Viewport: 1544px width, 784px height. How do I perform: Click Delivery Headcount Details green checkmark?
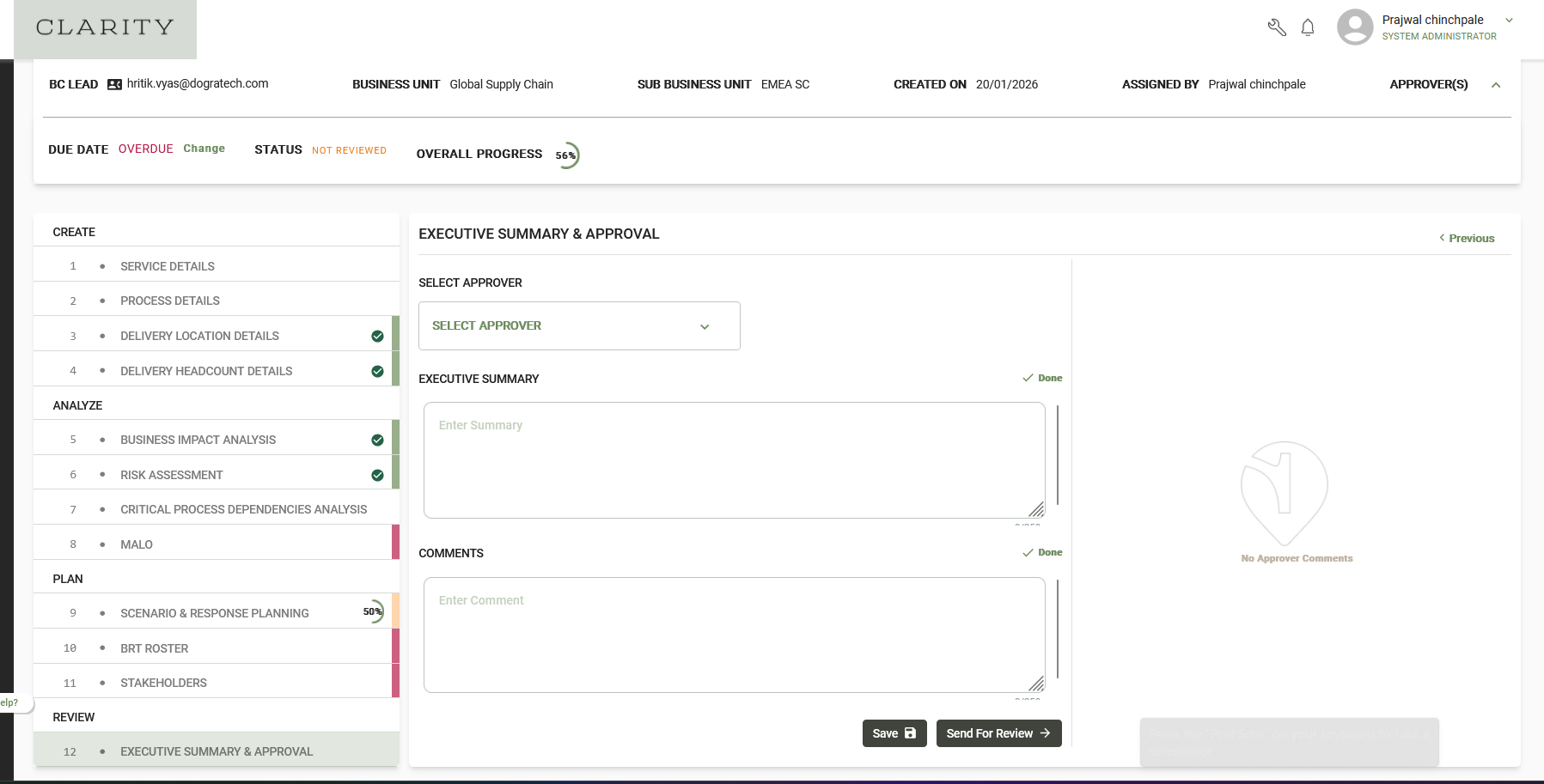tap(377, 371)
